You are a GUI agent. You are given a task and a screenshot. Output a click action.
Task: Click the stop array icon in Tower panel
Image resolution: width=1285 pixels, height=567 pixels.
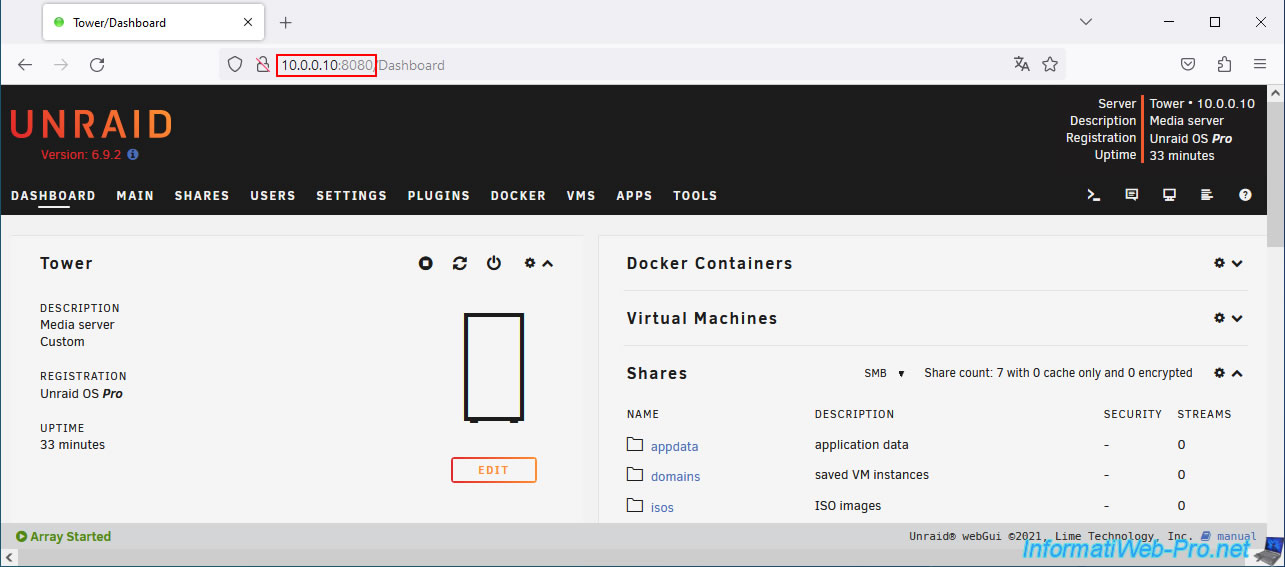(x=426, y=263)
